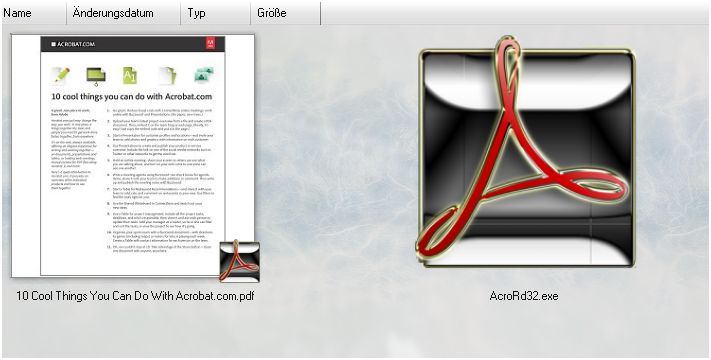Click the red Adobe logo in preview header

(x=210, y=43)
